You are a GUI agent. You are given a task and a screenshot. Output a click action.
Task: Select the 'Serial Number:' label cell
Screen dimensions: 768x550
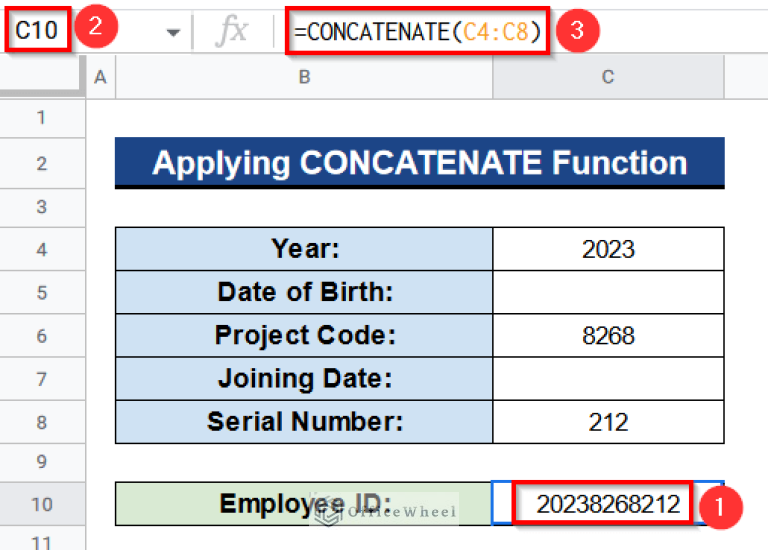pyautogui.click(x=304, y=421)
